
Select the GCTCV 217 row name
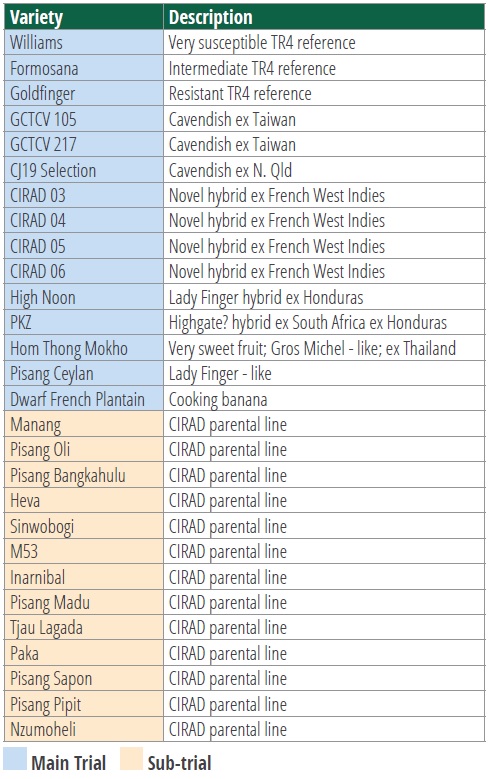click(x=83, y=145)
